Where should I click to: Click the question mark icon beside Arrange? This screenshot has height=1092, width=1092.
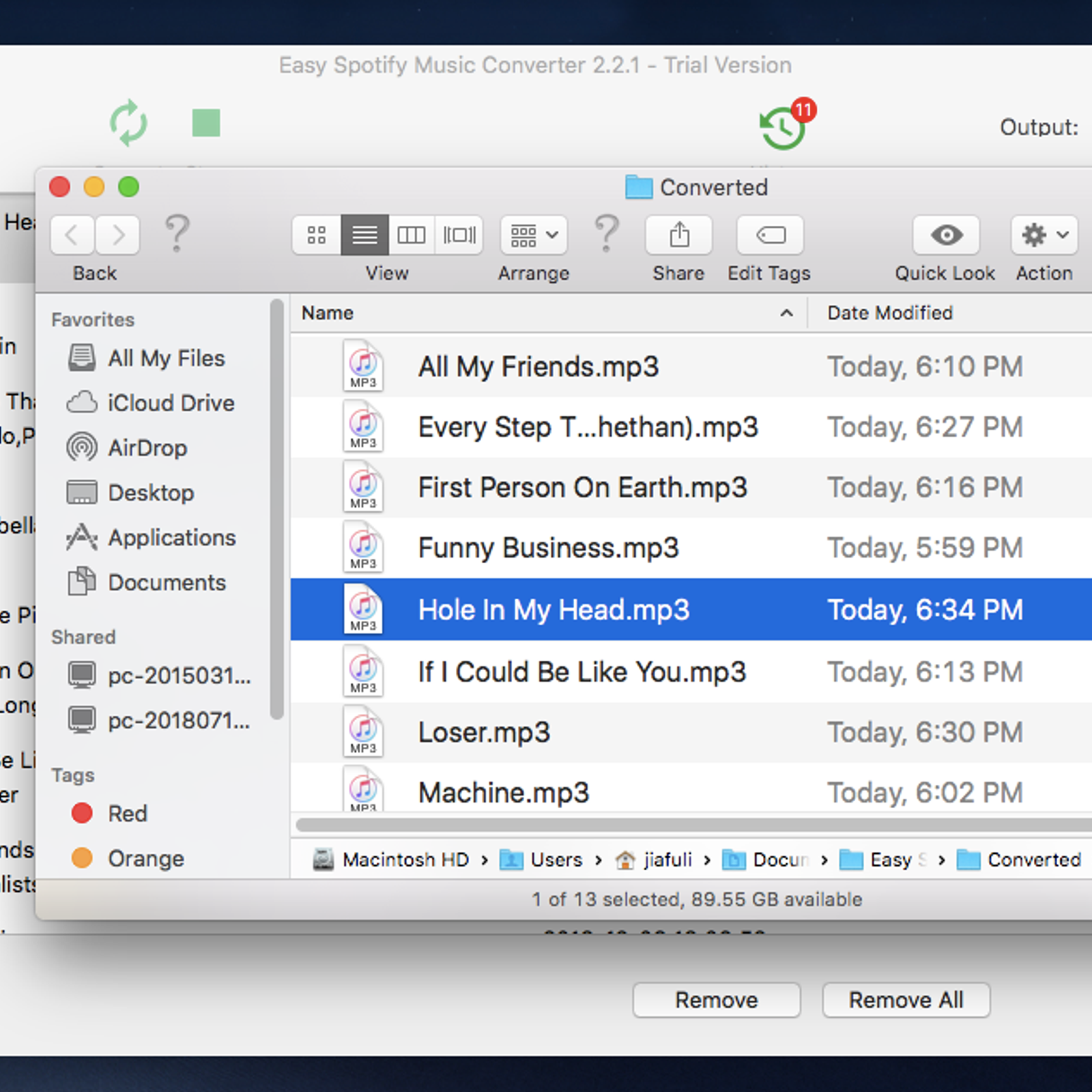pyautogui.click(x=607, y=233)
